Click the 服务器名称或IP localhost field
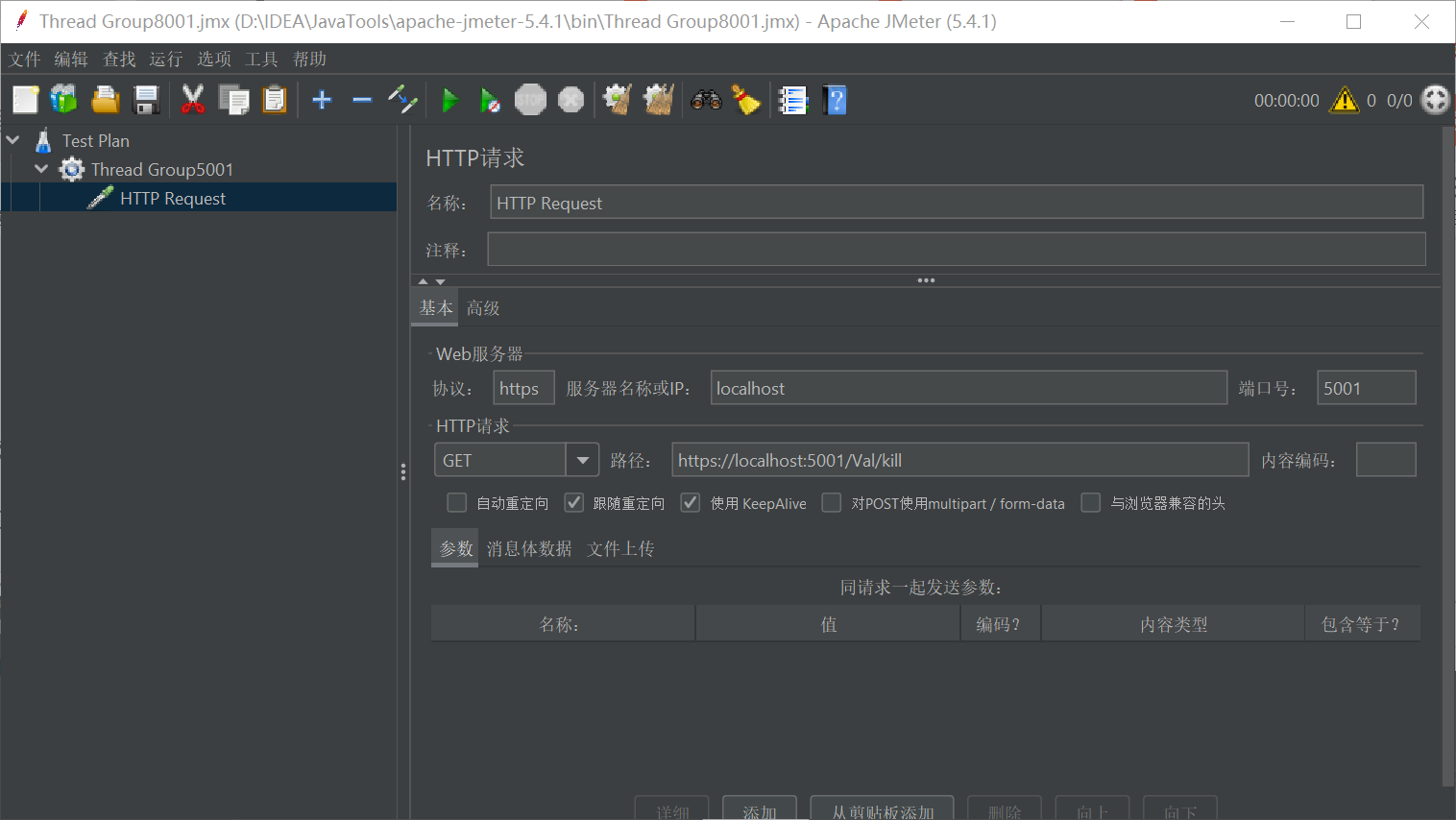Viewport: 1456px width, 820px height. click(x=969, y=388)
